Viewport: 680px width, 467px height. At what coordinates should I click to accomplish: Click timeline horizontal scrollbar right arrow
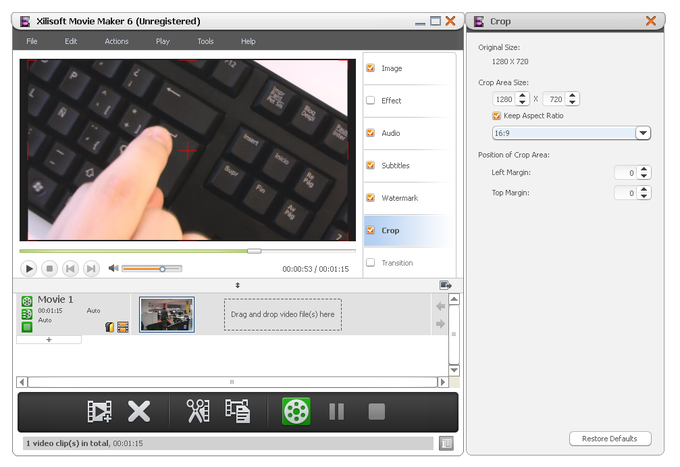[x=442, y=382]
